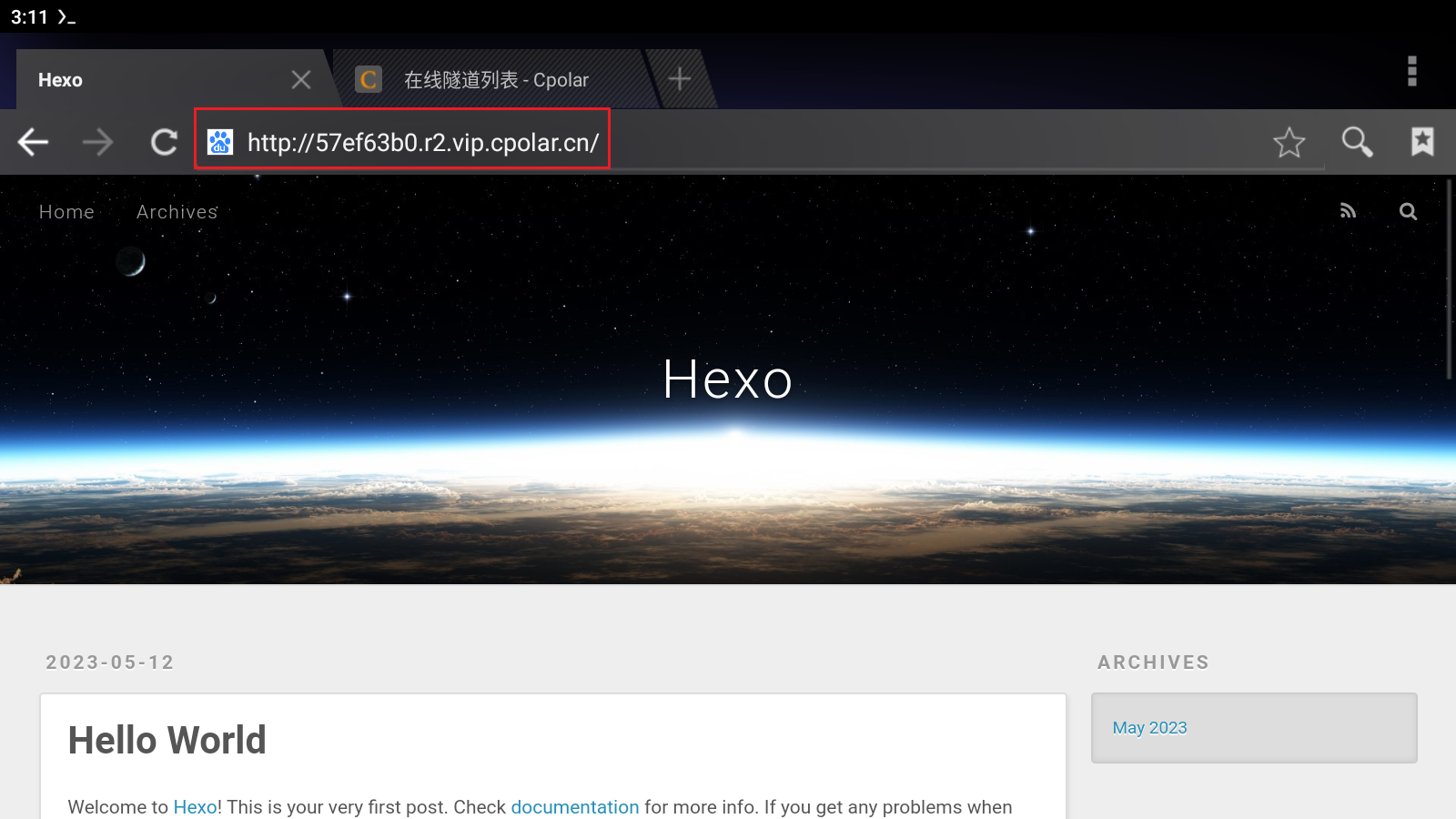1456x819 pixels.
Task: Open the RSS feed icon on the blog
Action: tap(1348, 211)
